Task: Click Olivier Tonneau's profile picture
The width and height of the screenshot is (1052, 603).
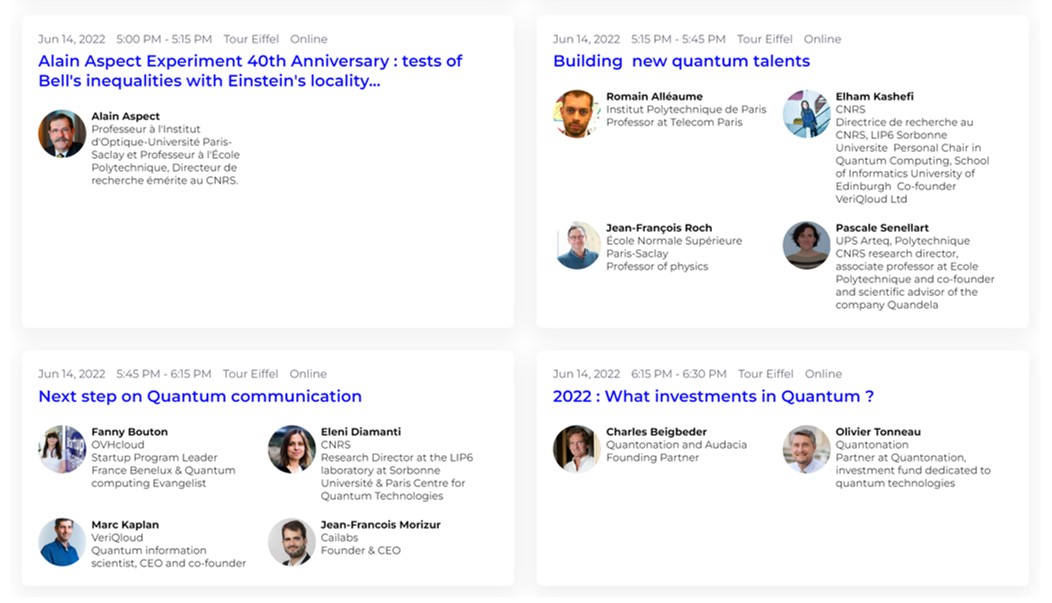Action: point(806,449)
